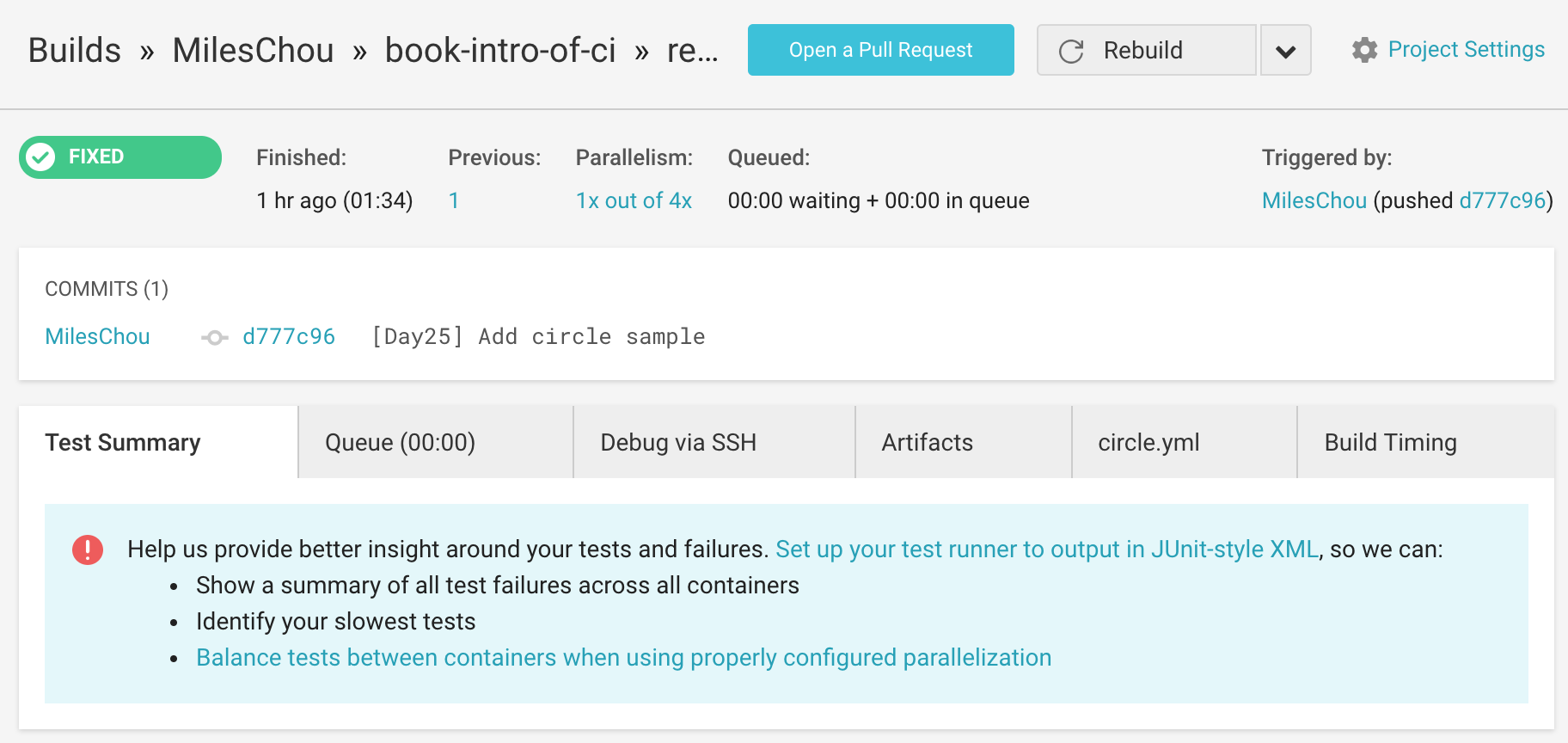This screenshot has height=743, width=1568.
Task: Click the green FIXED status checkmark icon
Action: coord(40,157)
